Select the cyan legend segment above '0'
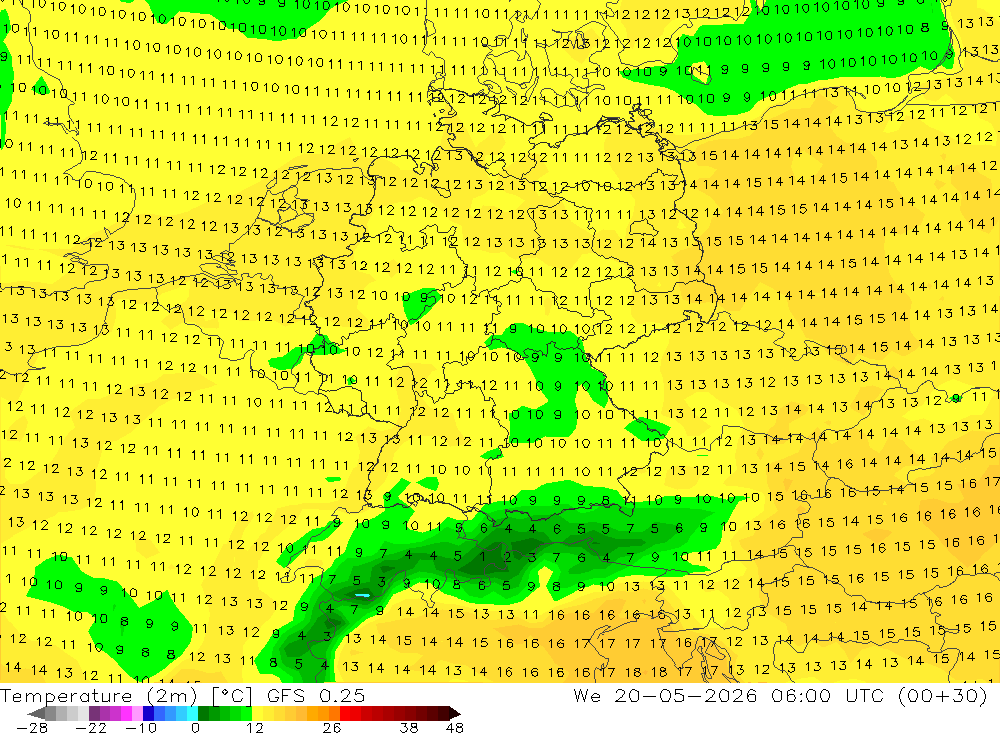Screen dimensions: 1000x733 coord(192,714)
